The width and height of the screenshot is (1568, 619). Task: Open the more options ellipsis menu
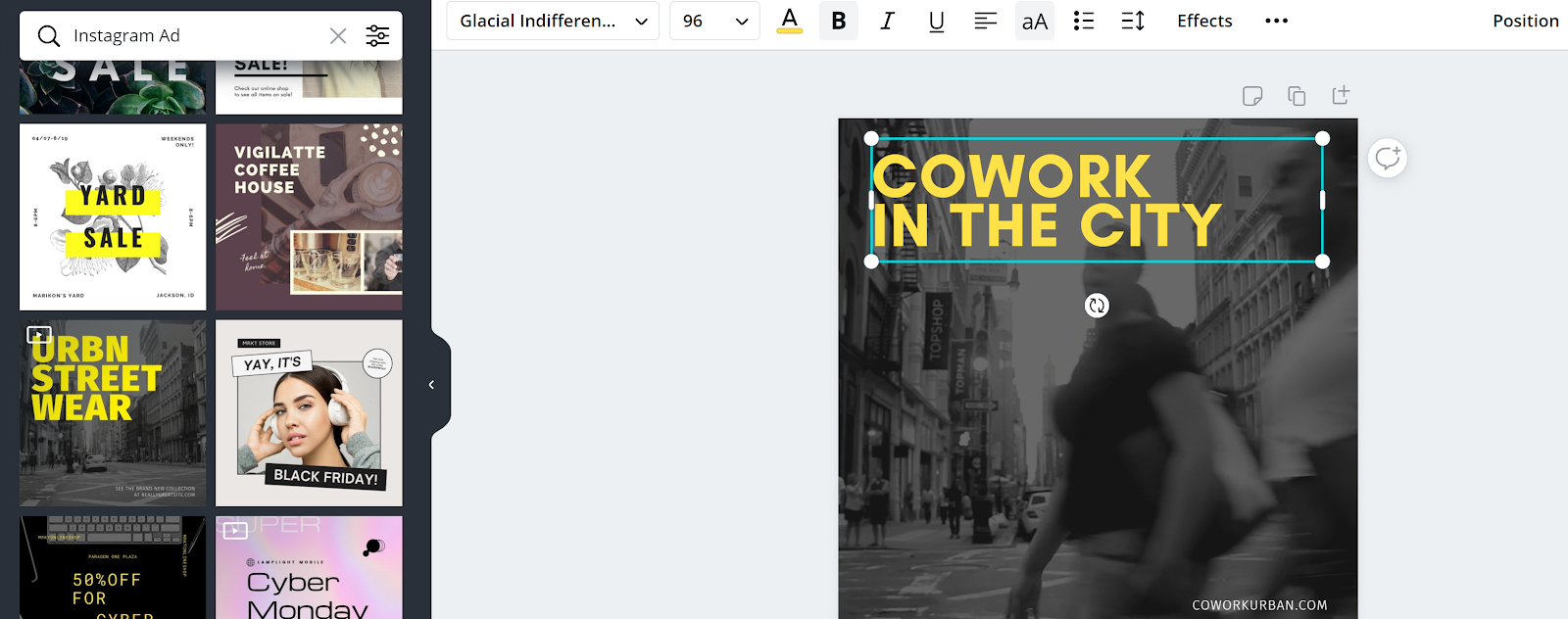(x=1276, y=21)
